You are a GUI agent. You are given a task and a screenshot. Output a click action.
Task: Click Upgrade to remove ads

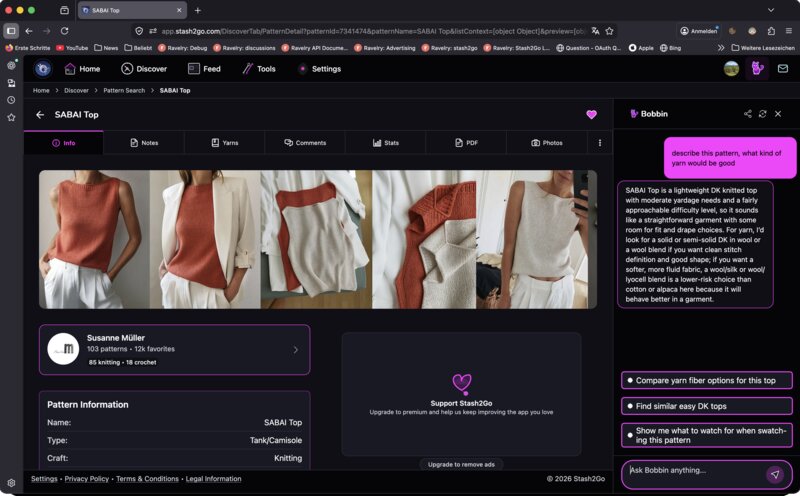[460, 464]
